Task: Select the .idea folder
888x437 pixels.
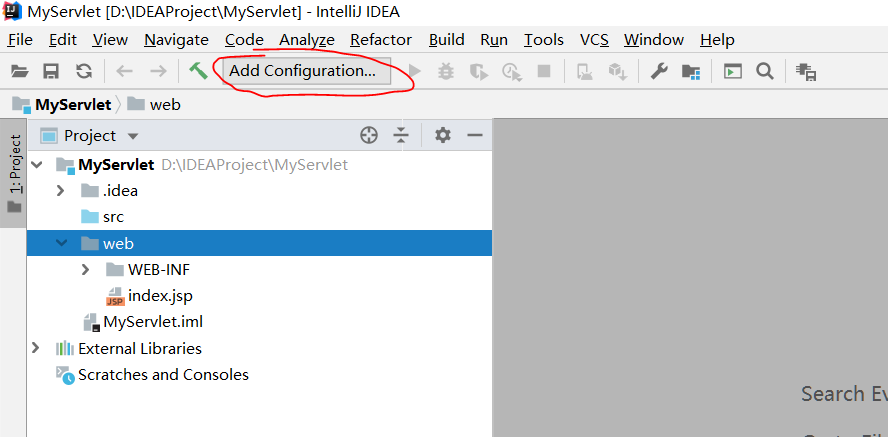Action: [x=120, y=191]
